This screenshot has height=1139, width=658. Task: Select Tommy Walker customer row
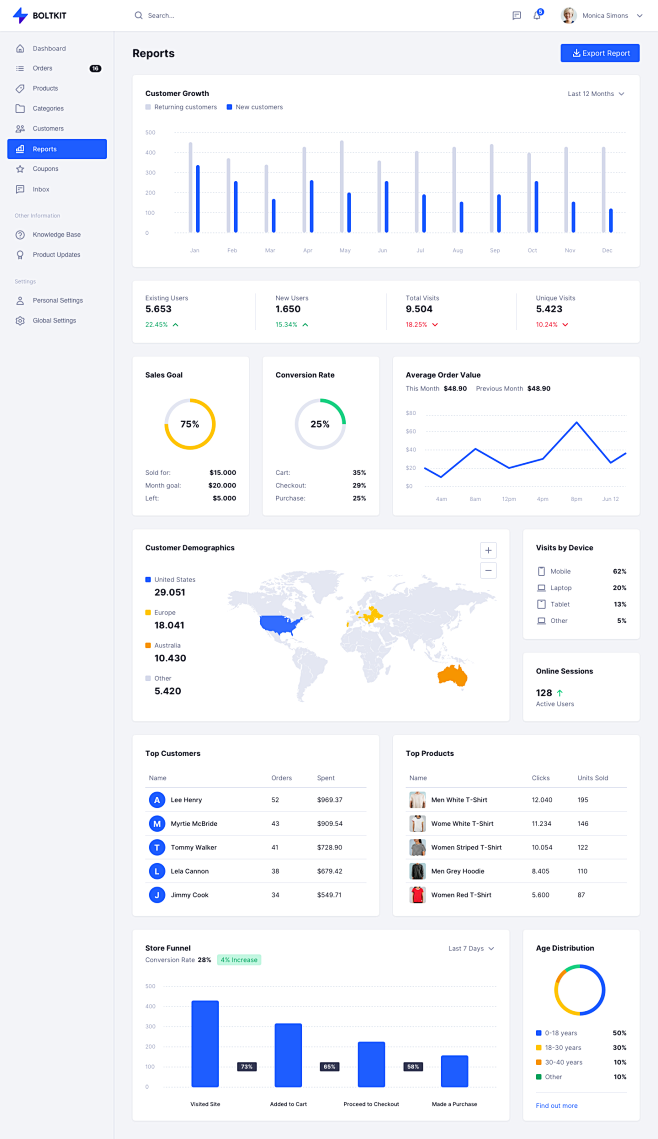coord(256,848)
